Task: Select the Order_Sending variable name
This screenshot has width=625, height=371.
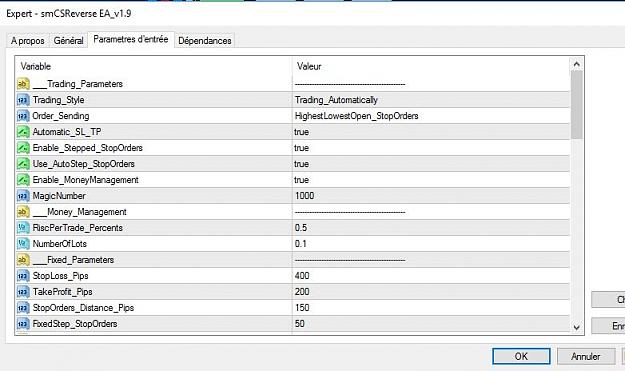Action: tap(61, 116)
